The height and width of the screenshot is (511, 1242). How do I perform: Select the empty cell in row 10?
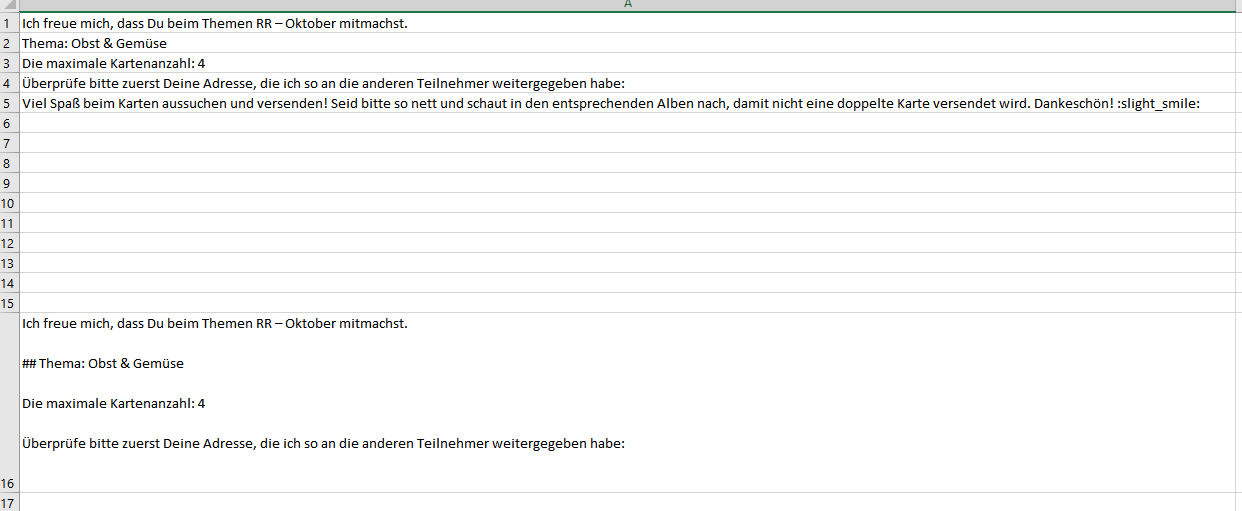click(x=630, y=203)
